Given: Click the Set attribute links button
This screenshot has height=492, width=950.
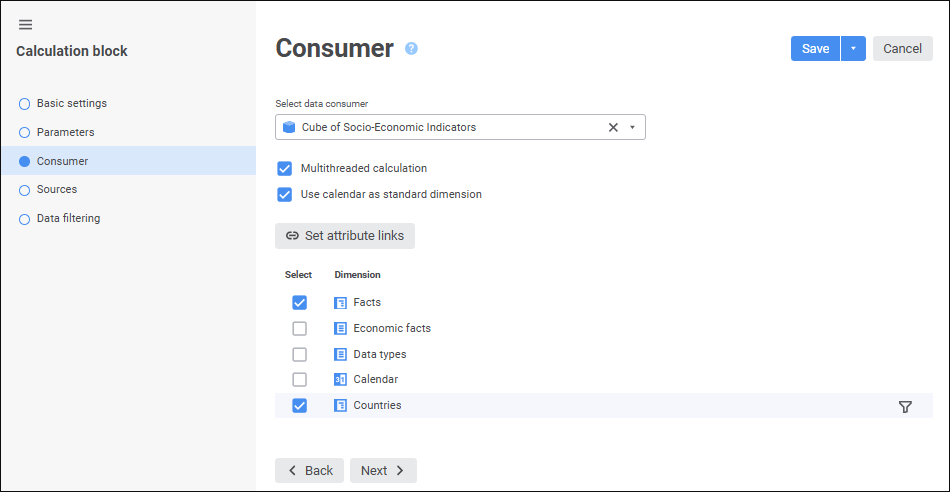Looking at the screenshot, I should (x=345, y=236).
